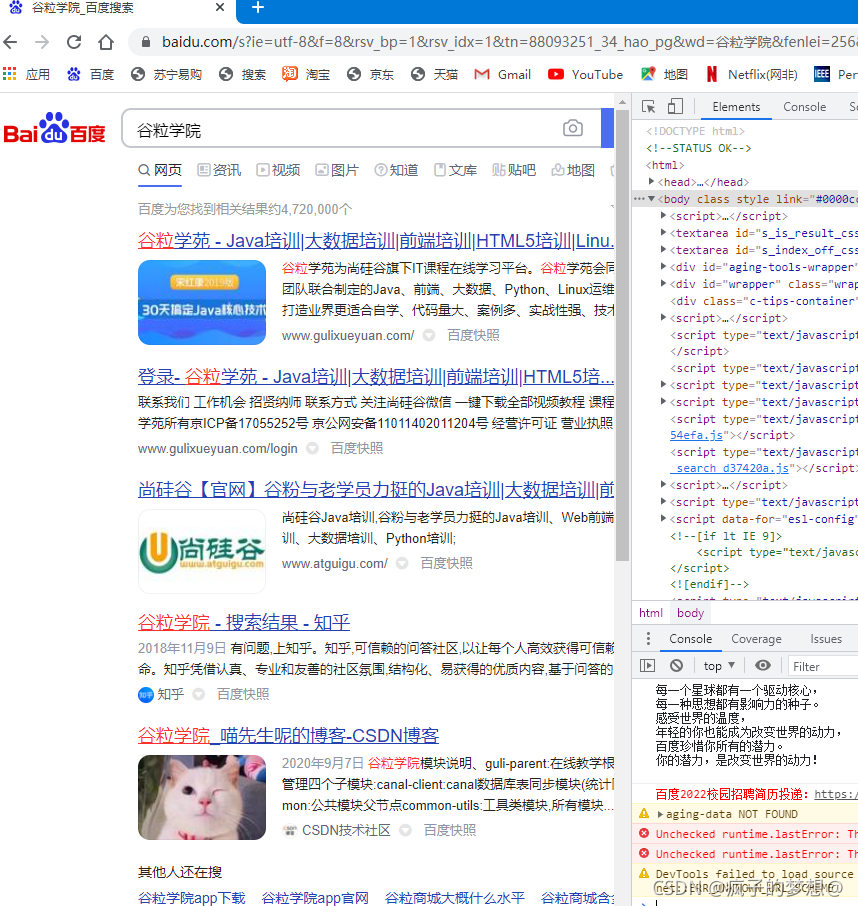This screenshot has height=906, width=858.
Task: Switch to 知道 search tab
Action: 396,170
